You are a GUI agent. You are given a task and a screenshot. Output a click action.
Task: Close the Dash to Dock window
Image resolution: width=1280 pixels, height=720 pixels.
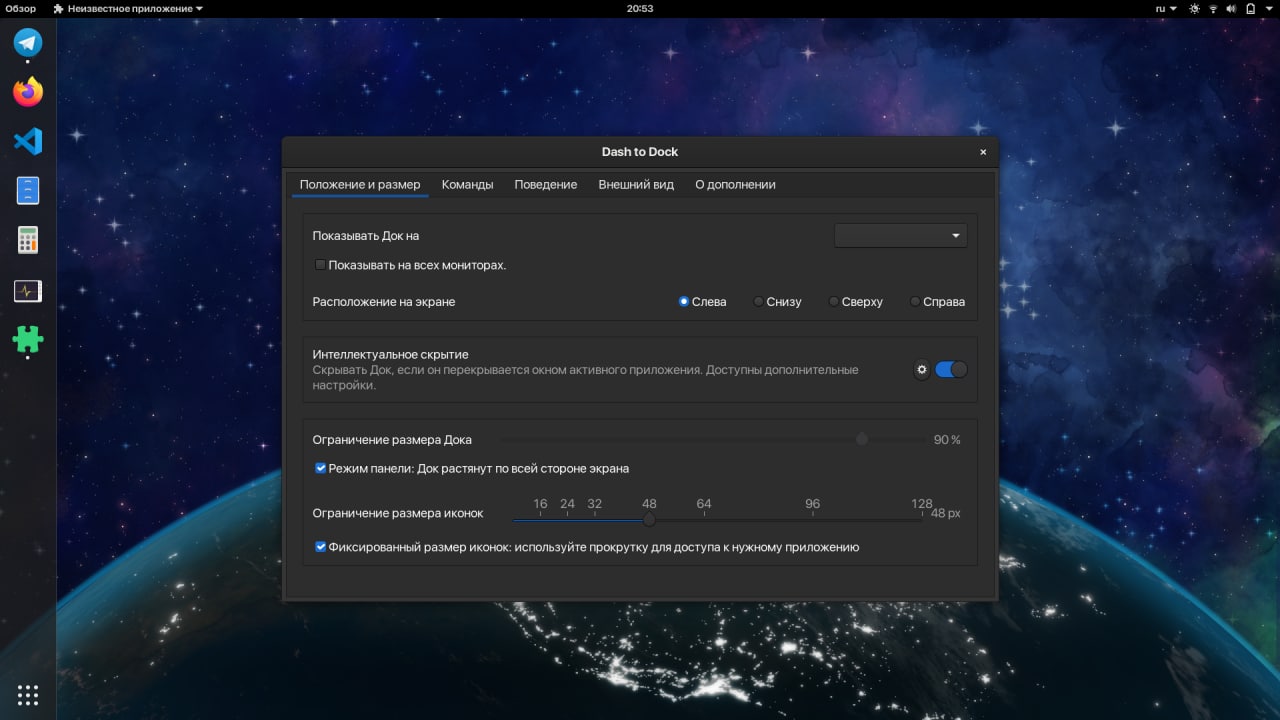pos(983,152)
